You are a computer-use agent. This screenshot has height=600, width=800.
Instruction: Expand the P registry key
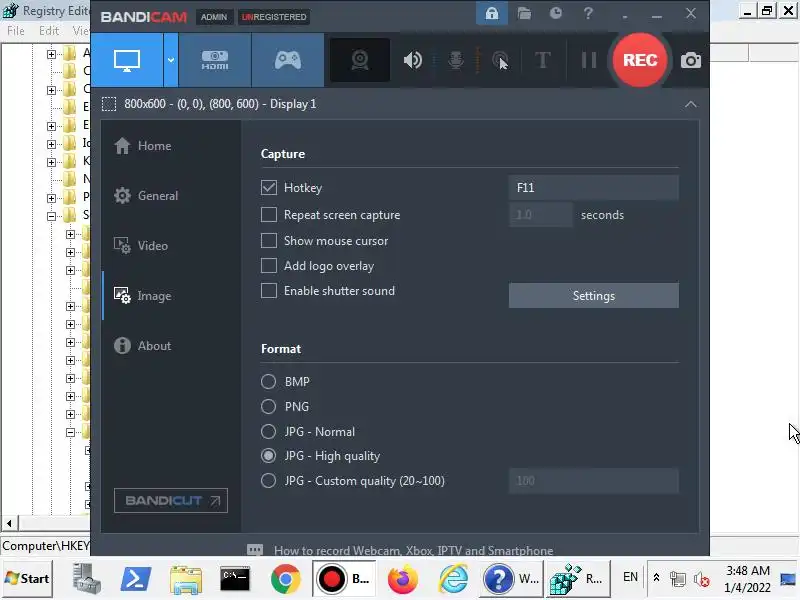[x=51, y=198]
